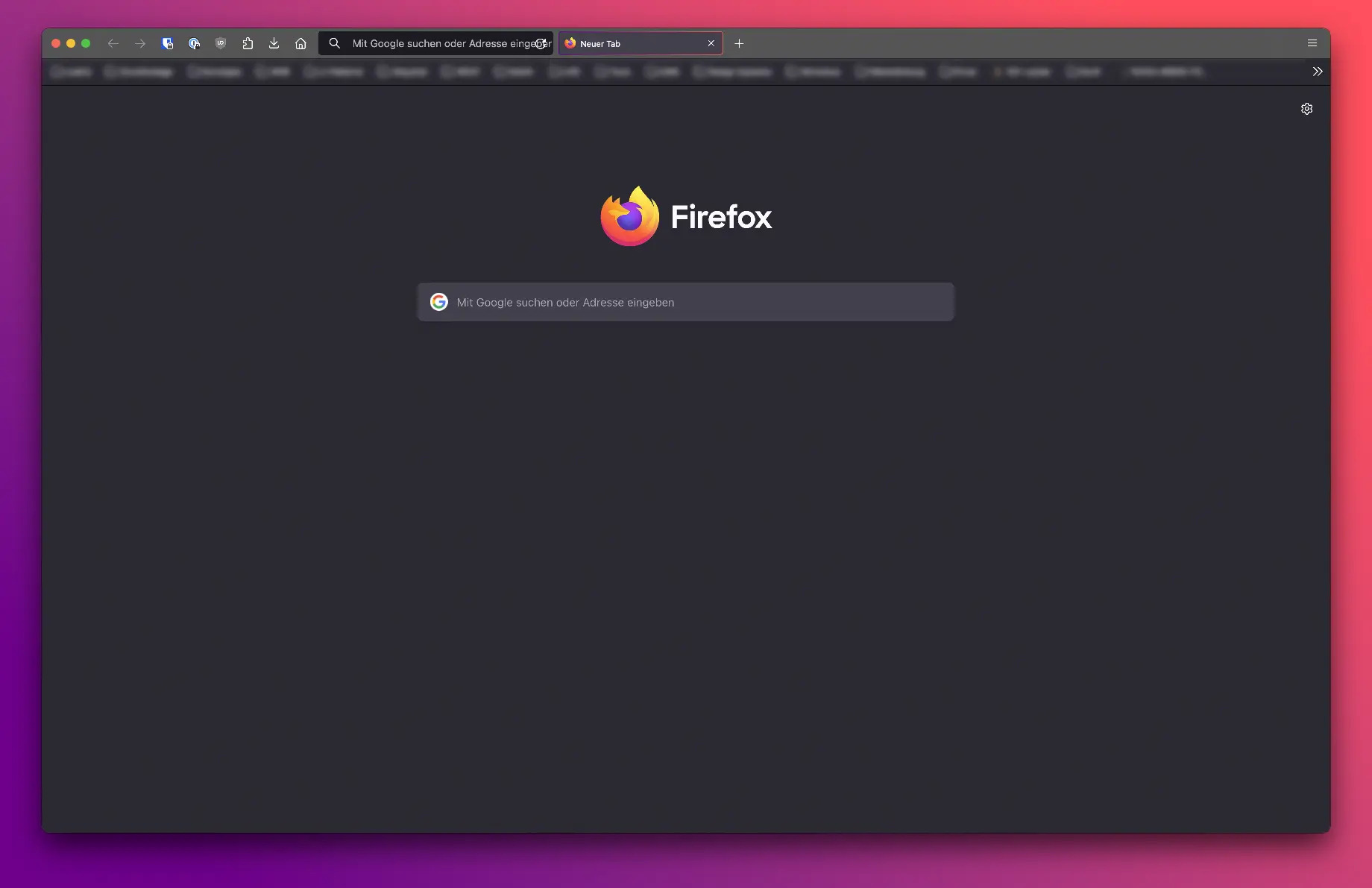
Task: Open a new tab with the plus button
Action: [x=739, y=43]
